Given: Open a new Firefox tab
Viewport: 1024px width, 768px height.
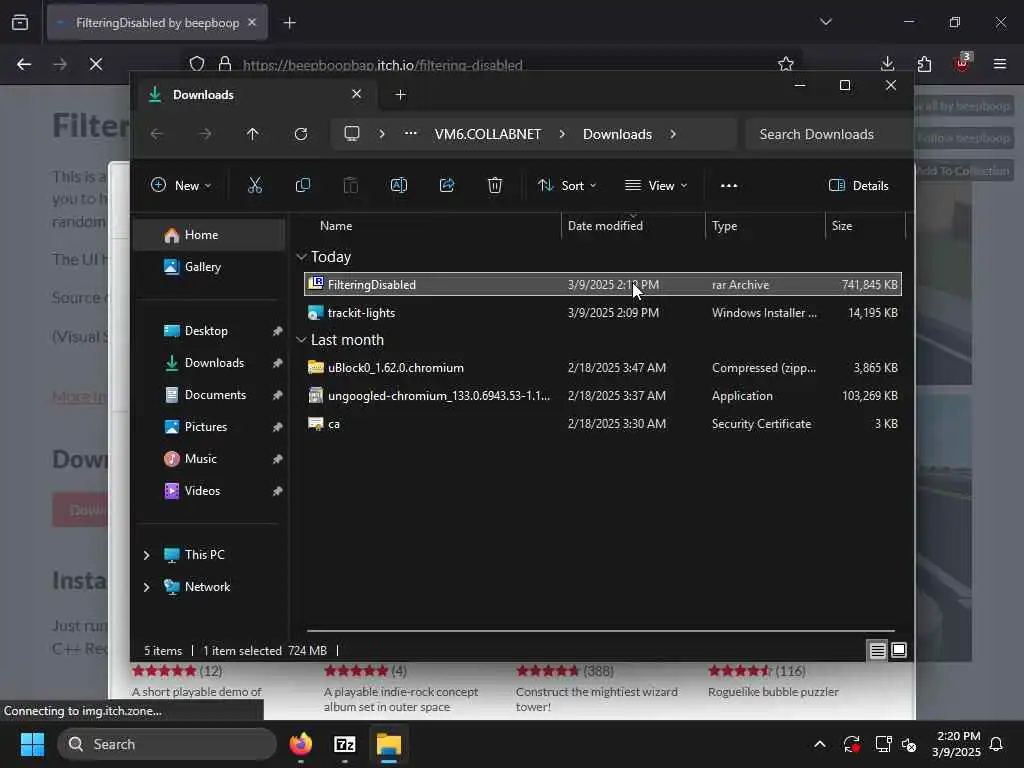Looking at the screenshot, I should [289, 23].
